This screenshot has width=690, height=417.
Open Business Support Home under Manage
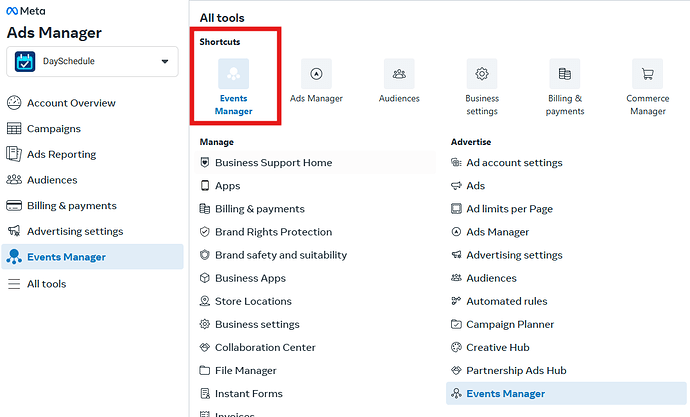coord(315,163)
